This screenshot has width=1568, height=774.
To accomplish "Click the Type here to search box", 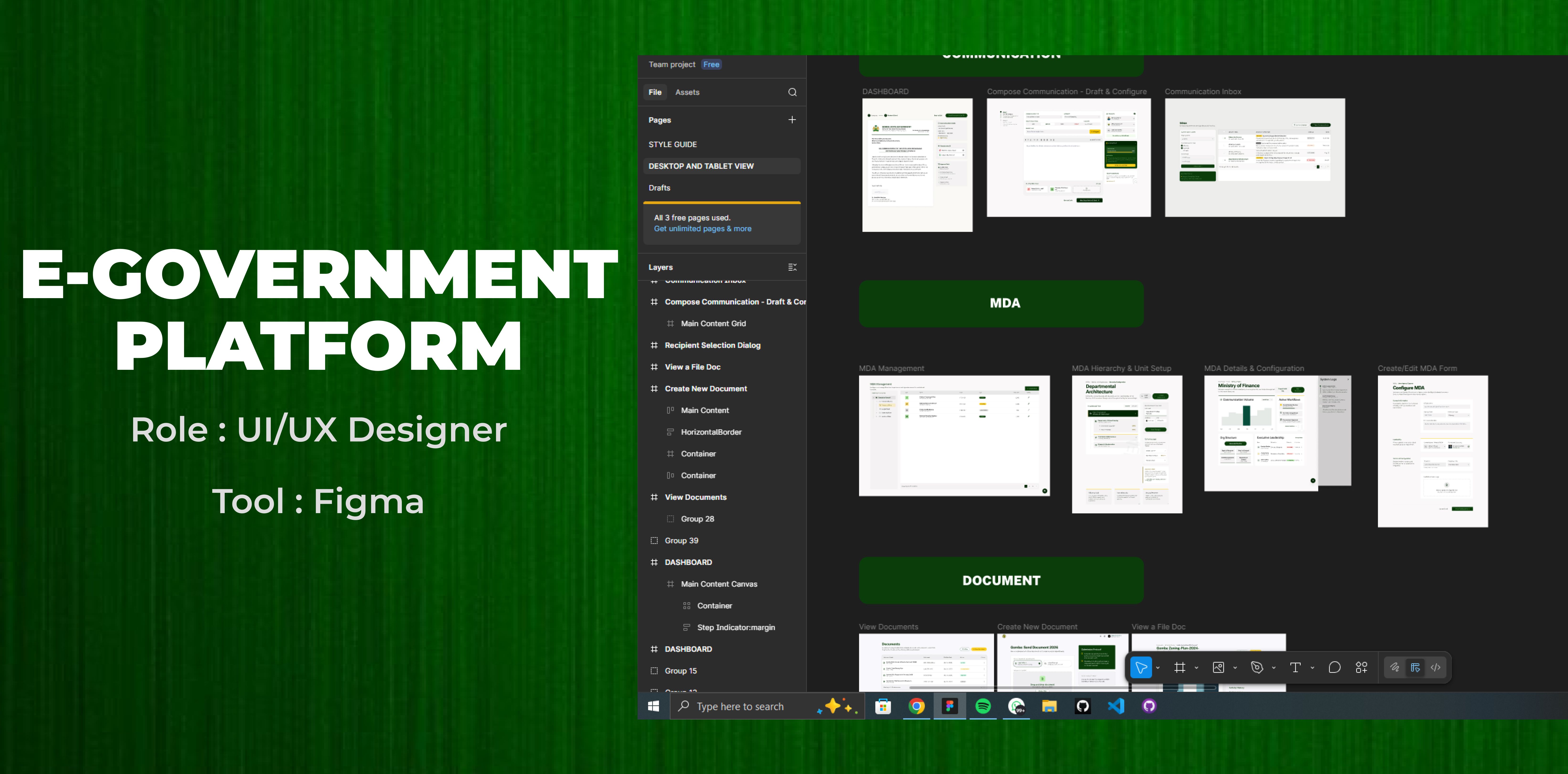I will [767, 706].
